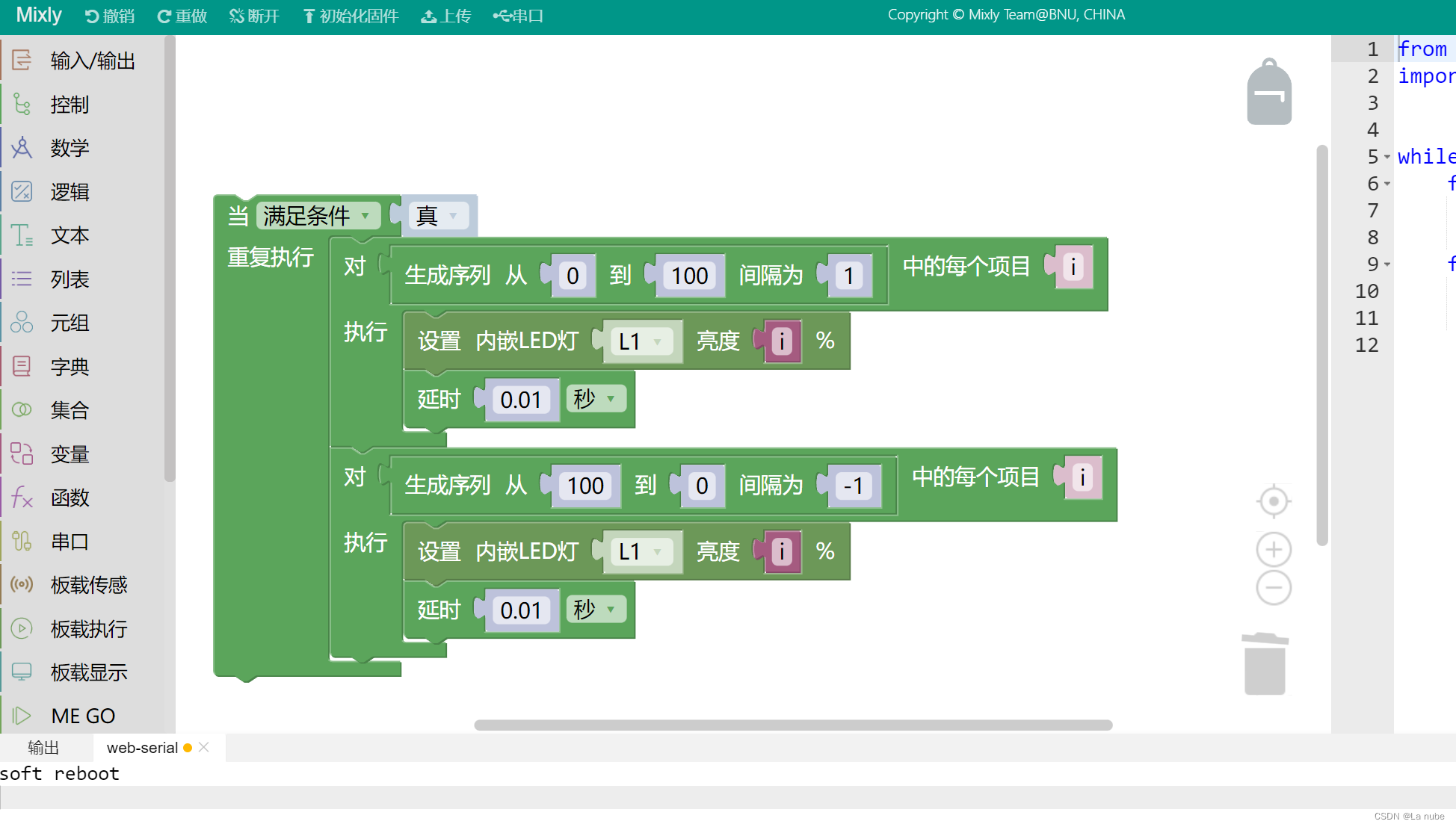Click the 'soft reboot' output text

coord(60,774)
